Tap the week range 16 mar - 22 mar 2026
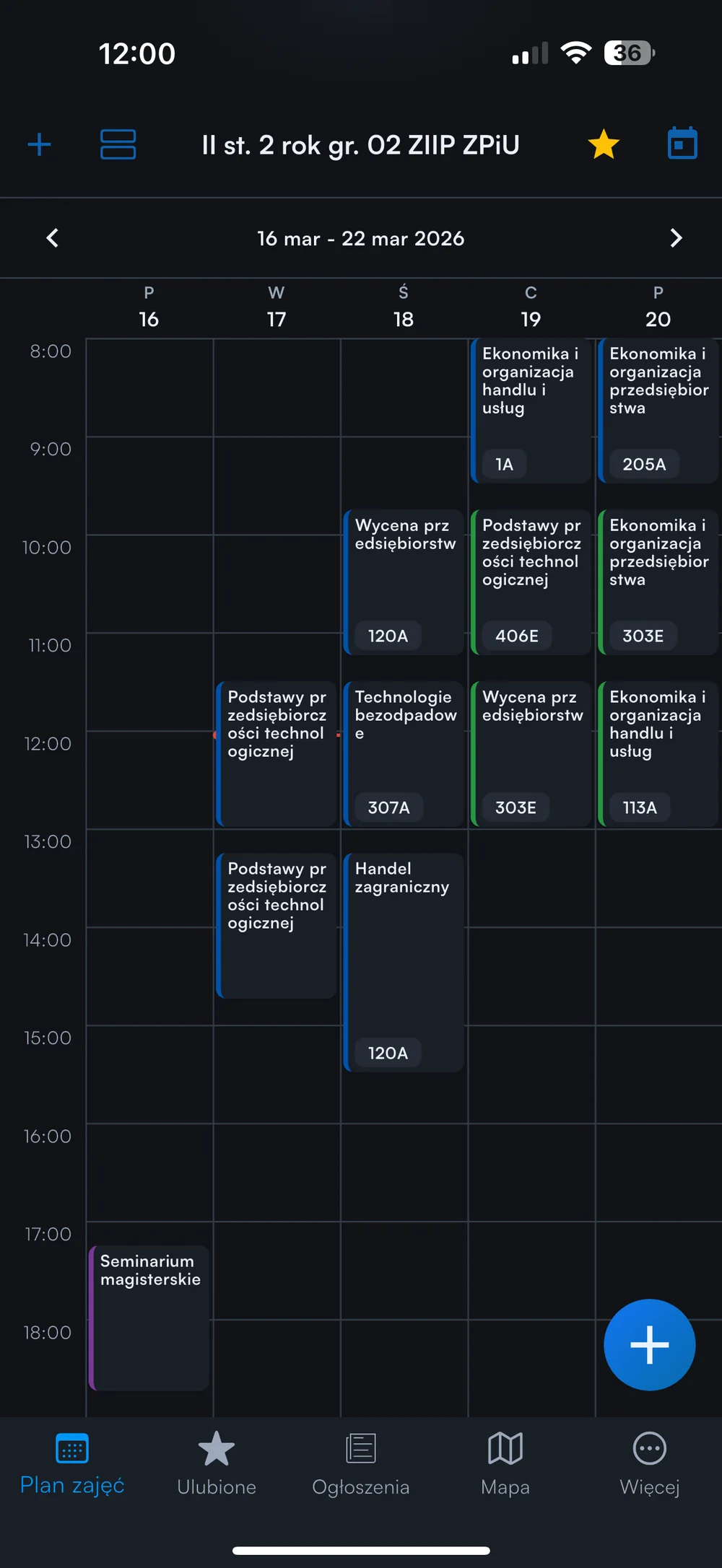The height and width of the screenshot is (1568, 722). tap(361, 239)
